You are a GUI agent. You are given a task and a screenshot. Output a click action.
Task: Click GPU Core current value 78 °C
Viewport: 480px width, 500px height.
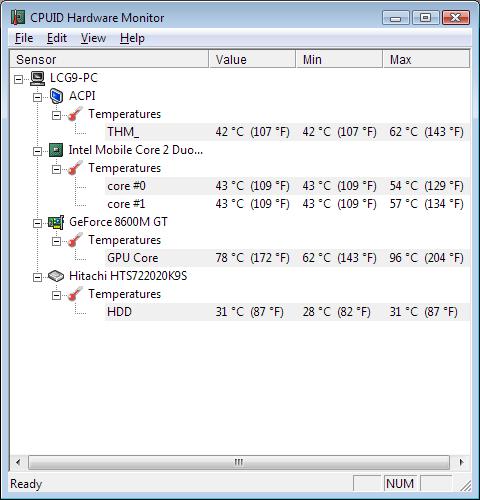(x=252, y=258)
